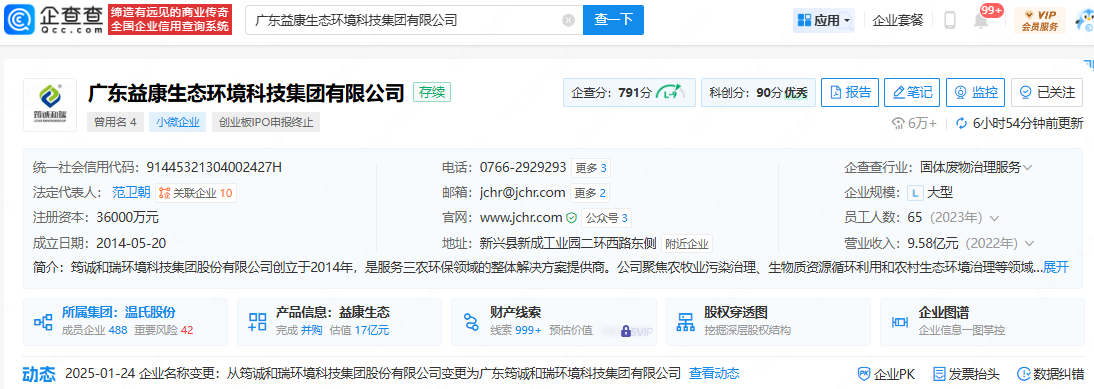Click 估值 17亿元 value
Viewport: 1094px width, 389px height.
click(359, 330)
